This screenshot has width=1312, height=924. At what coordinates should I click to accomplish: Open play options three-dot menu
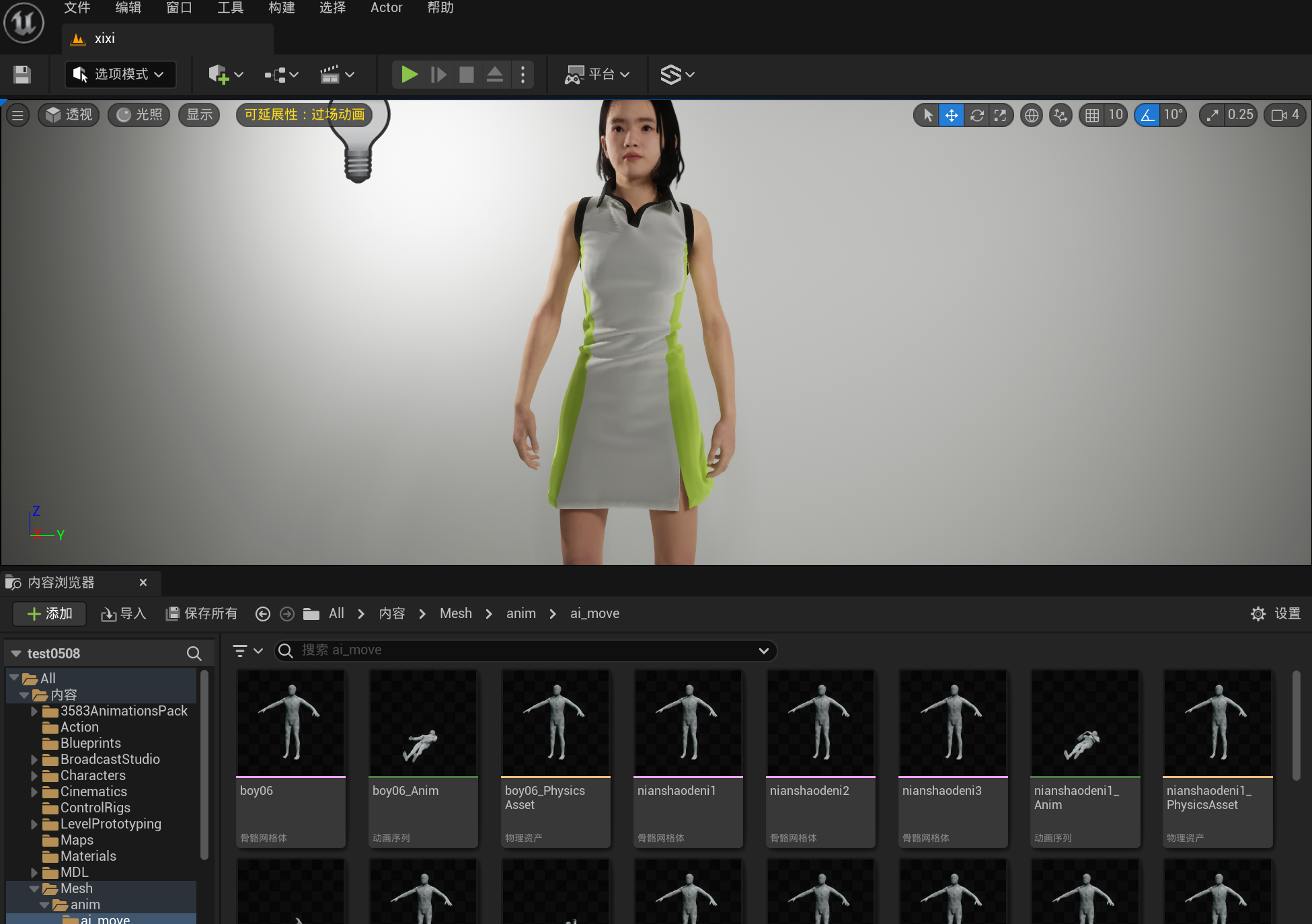coord(523,74)
